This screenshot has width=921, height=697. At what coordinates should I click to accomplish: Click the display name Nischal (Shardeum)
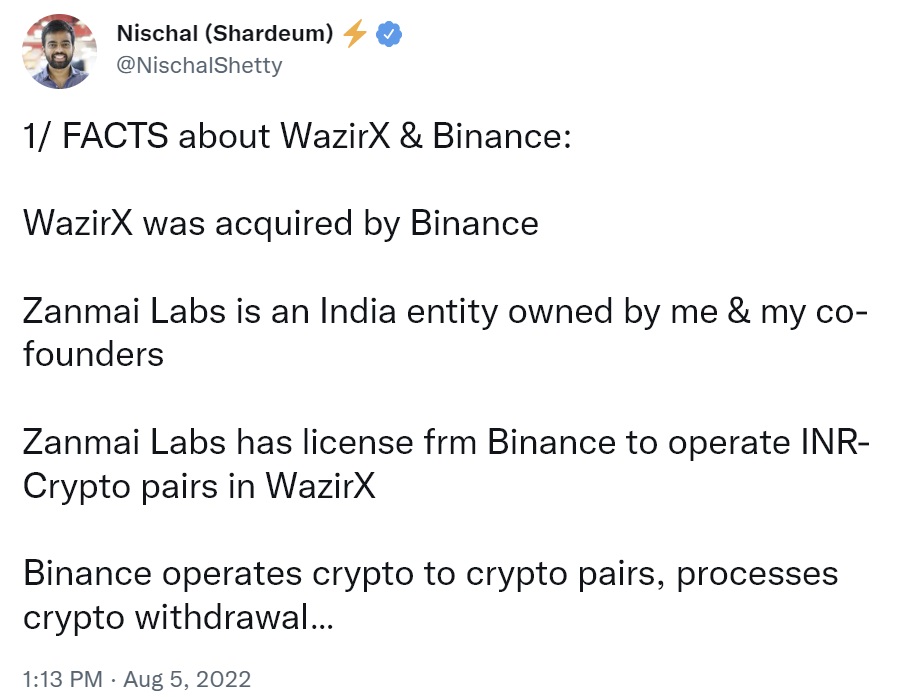225,34
